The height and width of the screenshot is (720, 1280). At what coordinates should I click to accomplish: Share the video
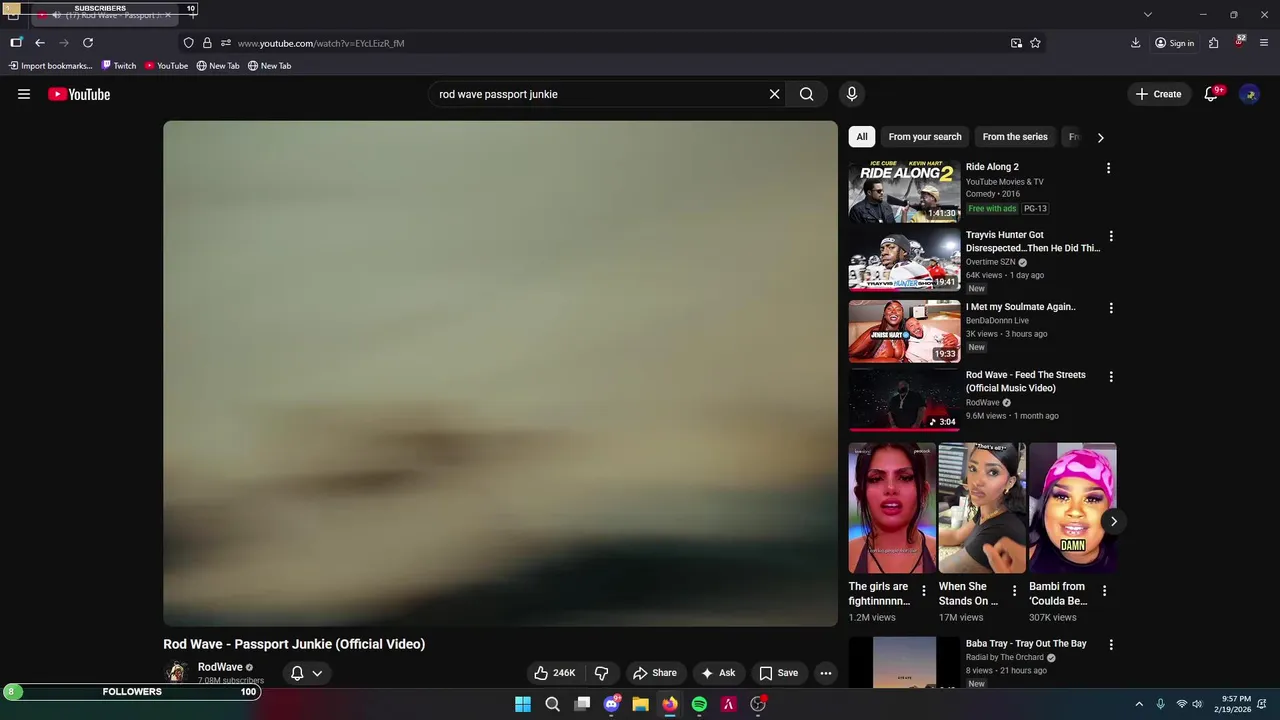coord(655,673)
